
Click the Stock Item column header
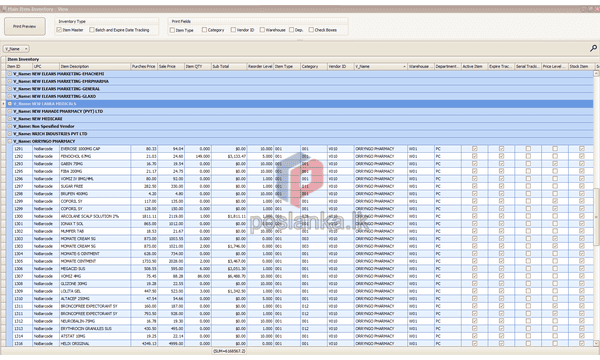tap(582, 67)
